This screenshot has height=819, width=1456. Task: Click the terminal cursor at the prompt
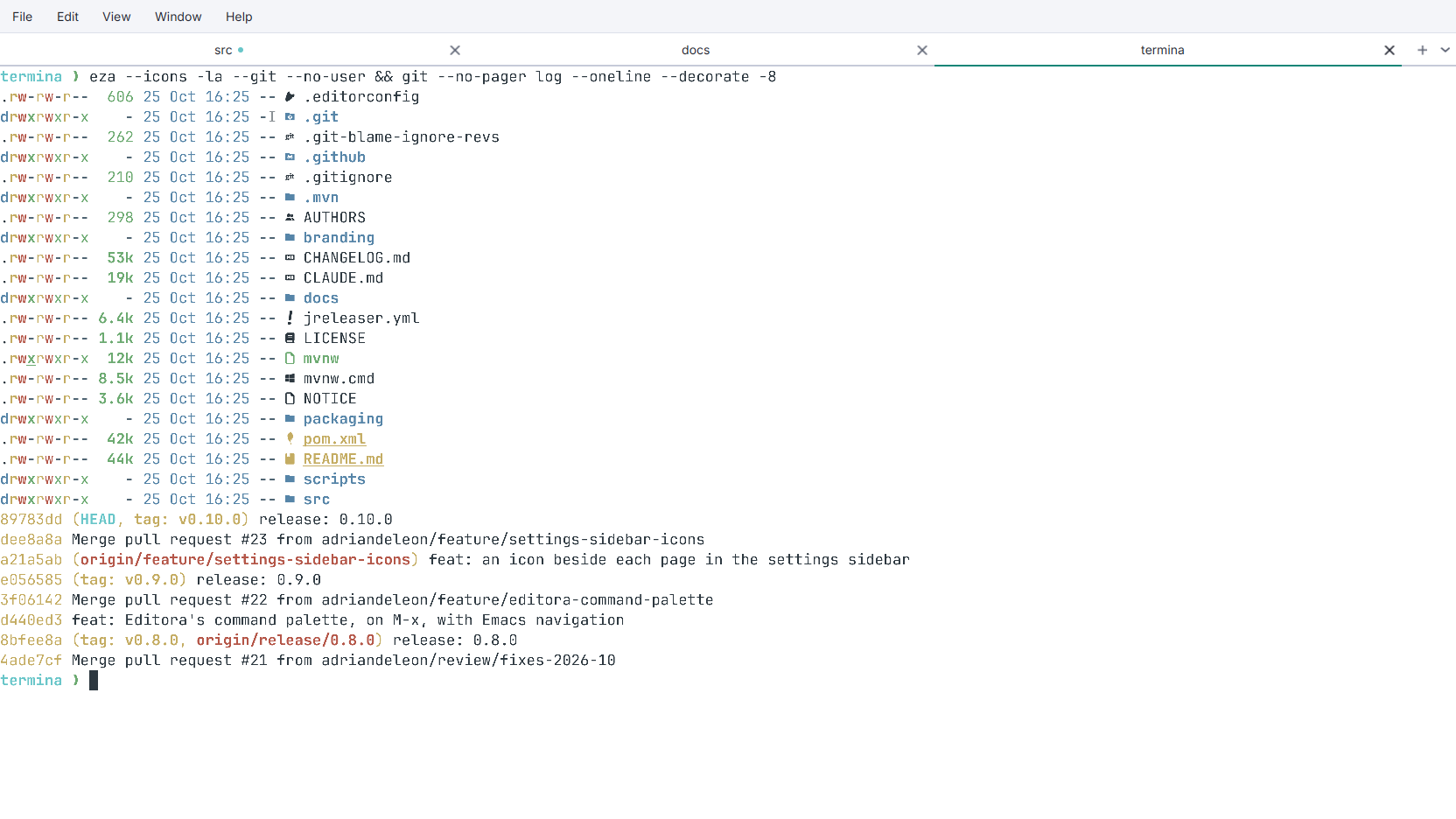click(94, 681)
